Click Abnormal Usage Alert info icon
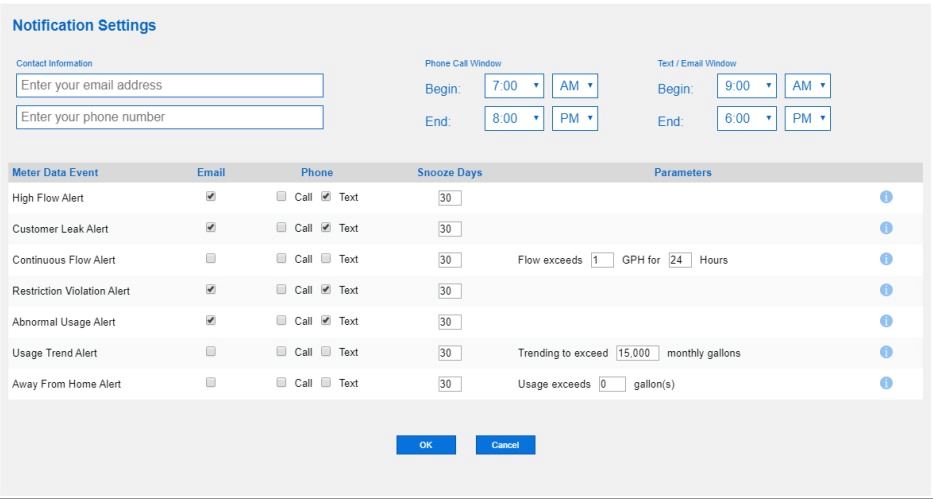This screenshot has width=933, height=499. click(885, 322)
